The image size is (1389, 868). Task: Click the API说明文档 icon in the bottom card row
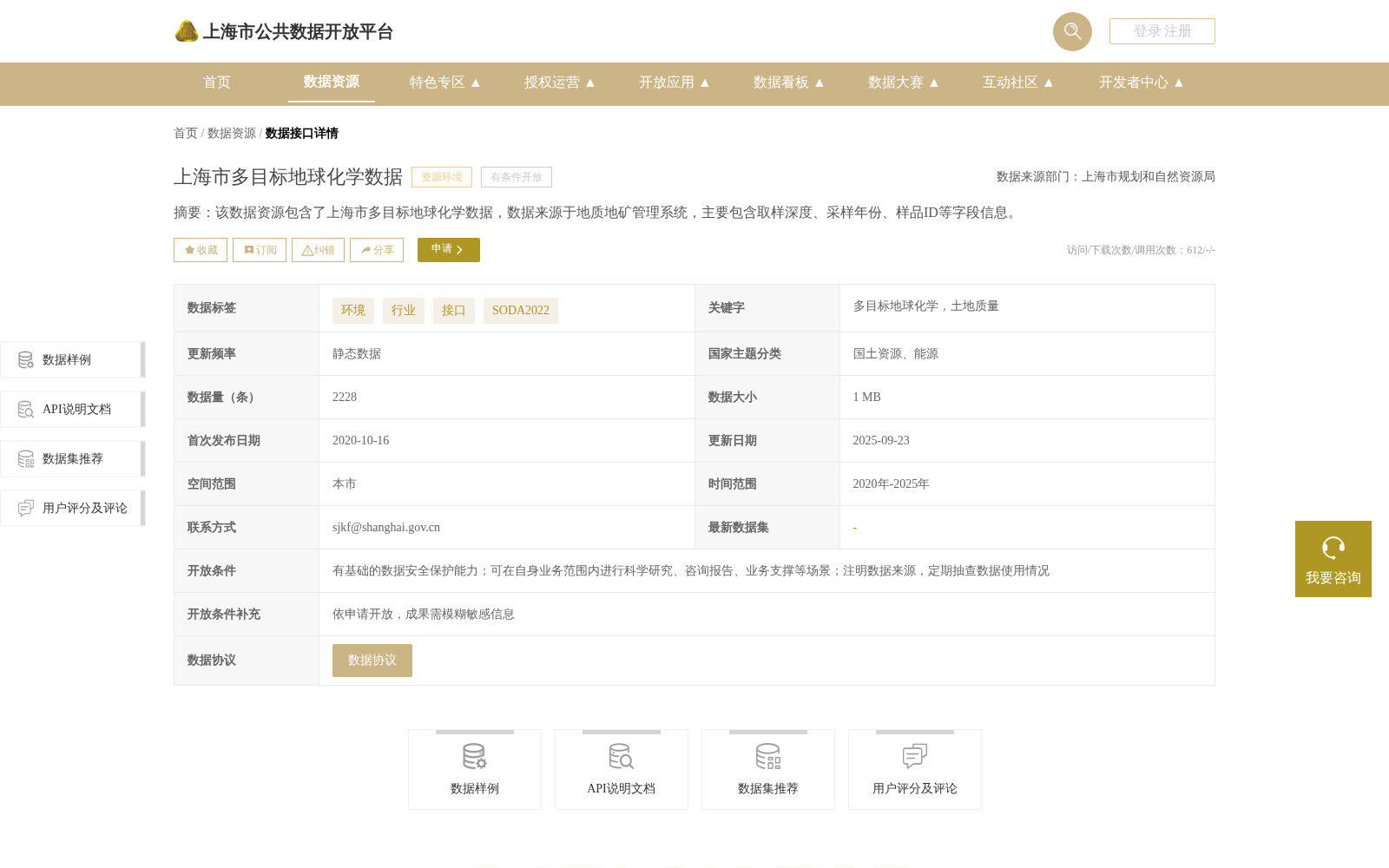(622, 756)
